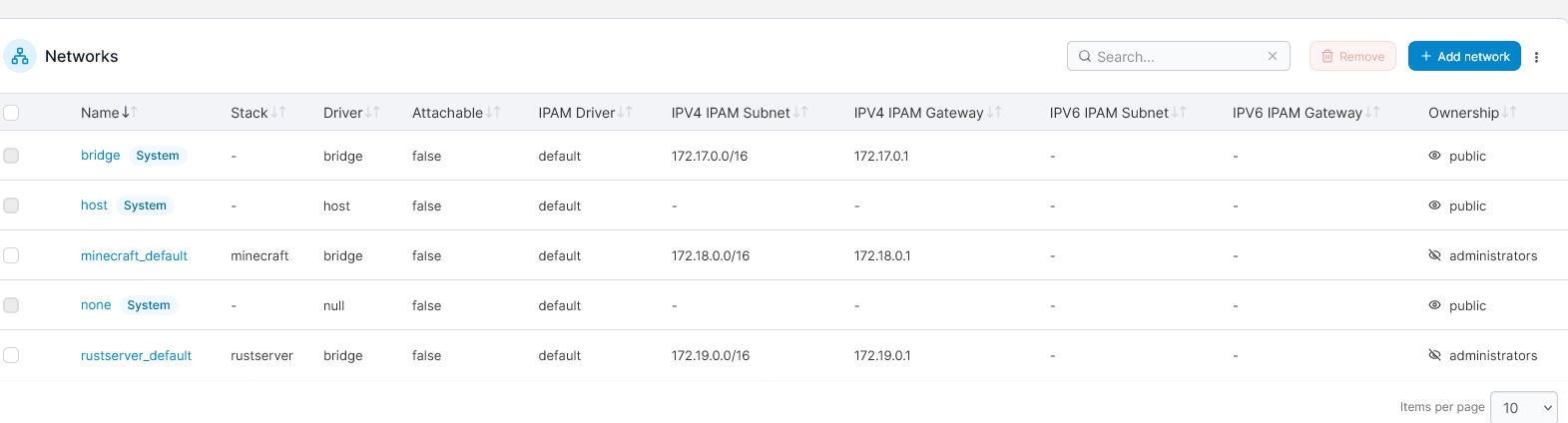1568x423 pixels.
Task: Click the eye icon in none row
Action: coord(1434,305)
